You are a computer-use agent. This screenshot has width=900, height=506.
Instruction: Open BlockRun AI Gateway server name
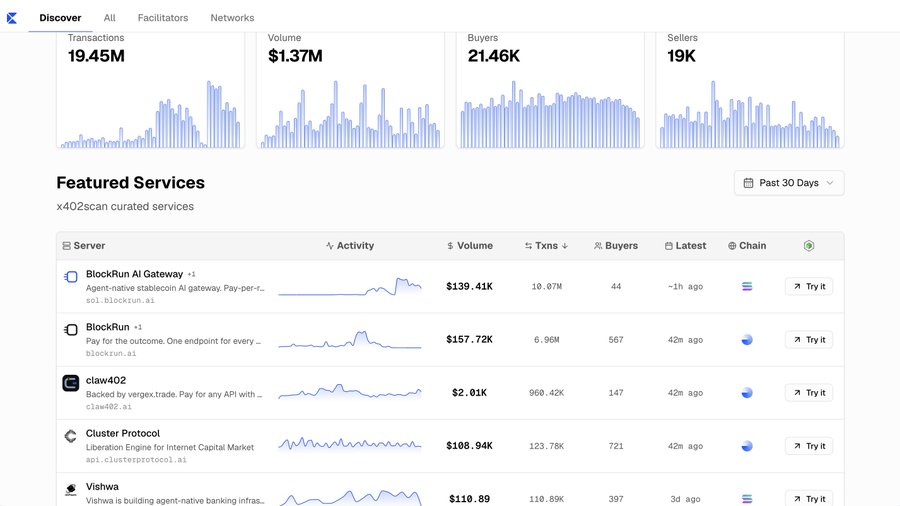click(134, 274)
